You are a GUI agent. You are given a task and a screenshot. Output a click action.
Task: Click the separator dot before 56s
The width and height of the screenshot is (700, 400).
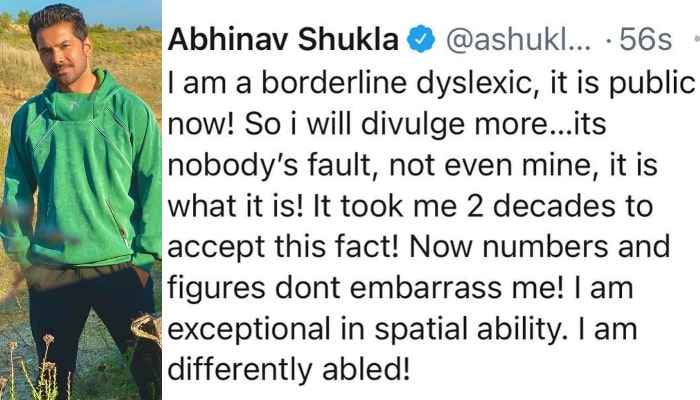611,41
